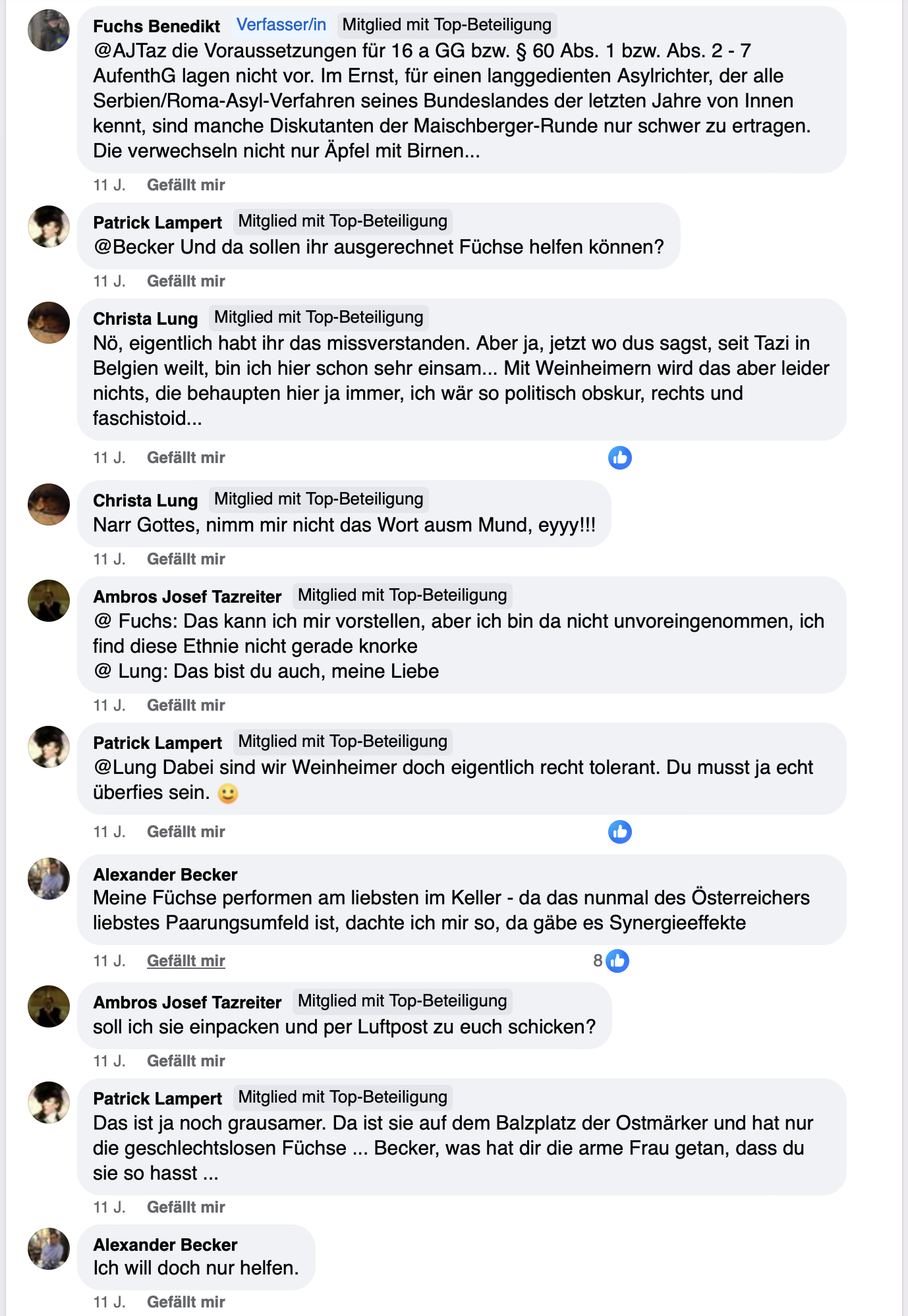Open Alexander Becker's name above "Meine Füchse performen"
The height and width of the screenshot is (1316, 908).
click(165, 875)
